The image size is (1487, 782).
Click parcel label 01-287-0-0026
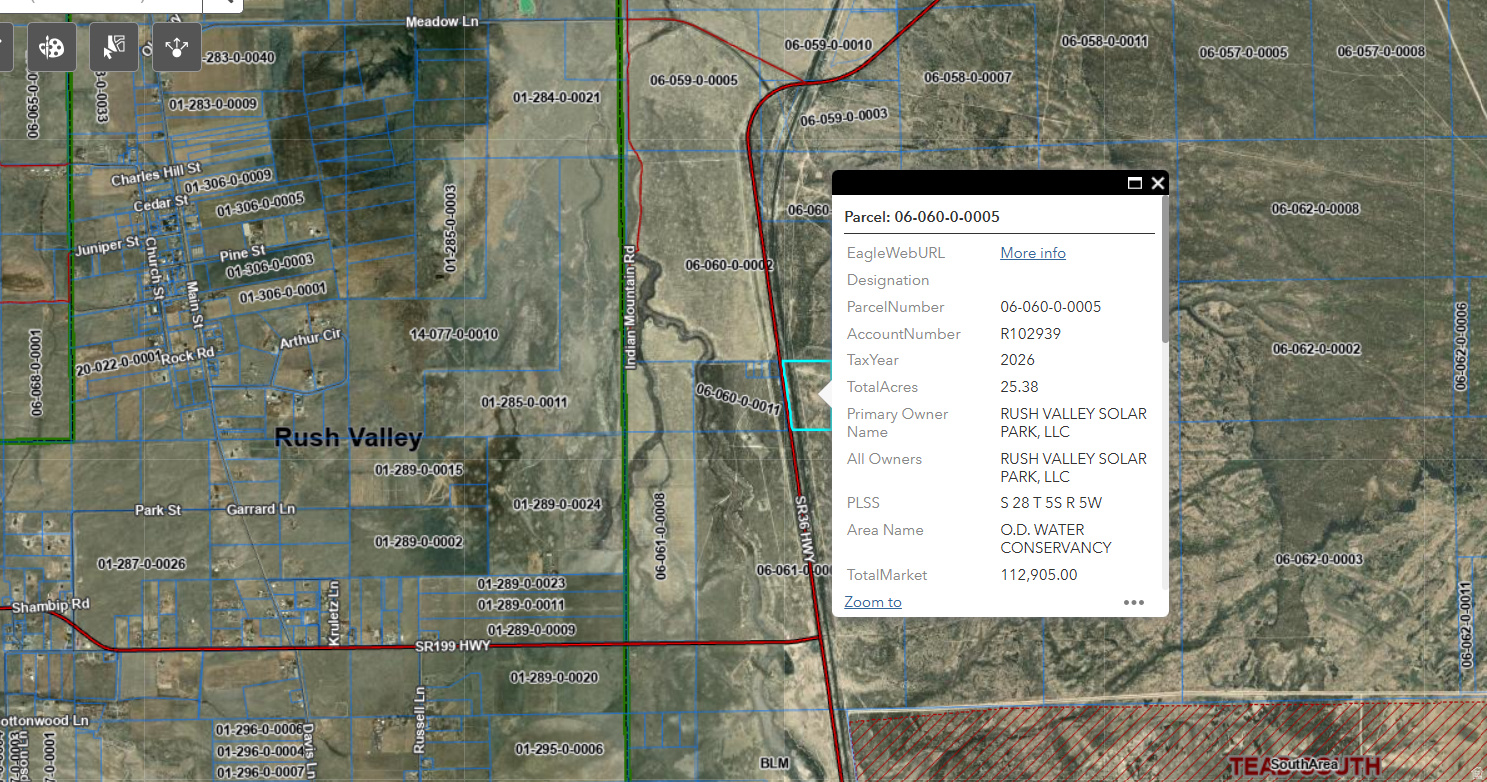[x=141, y=564]
